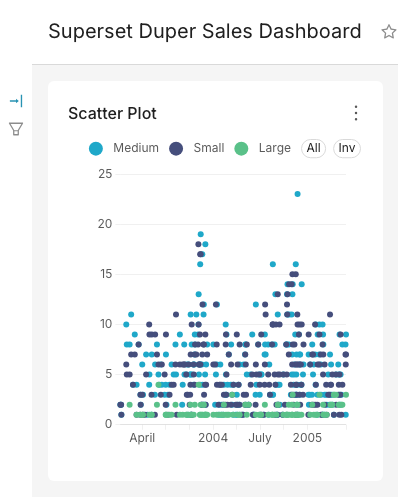Toggle the Medium series legend dot

96,148
